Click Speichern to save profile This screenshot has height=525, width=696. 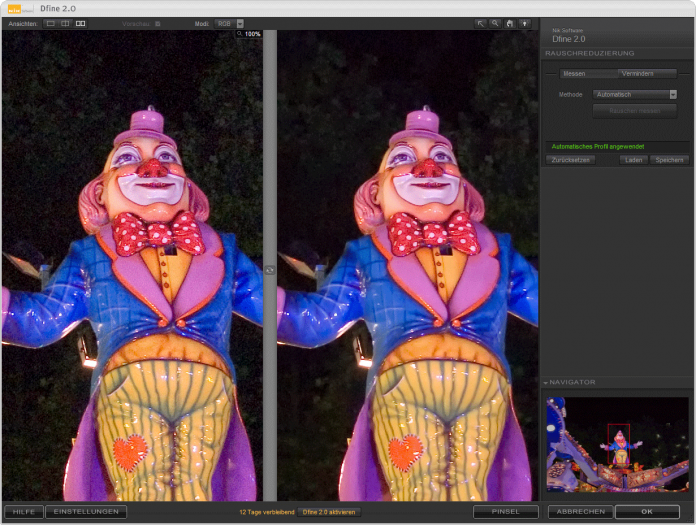point(669,160)
